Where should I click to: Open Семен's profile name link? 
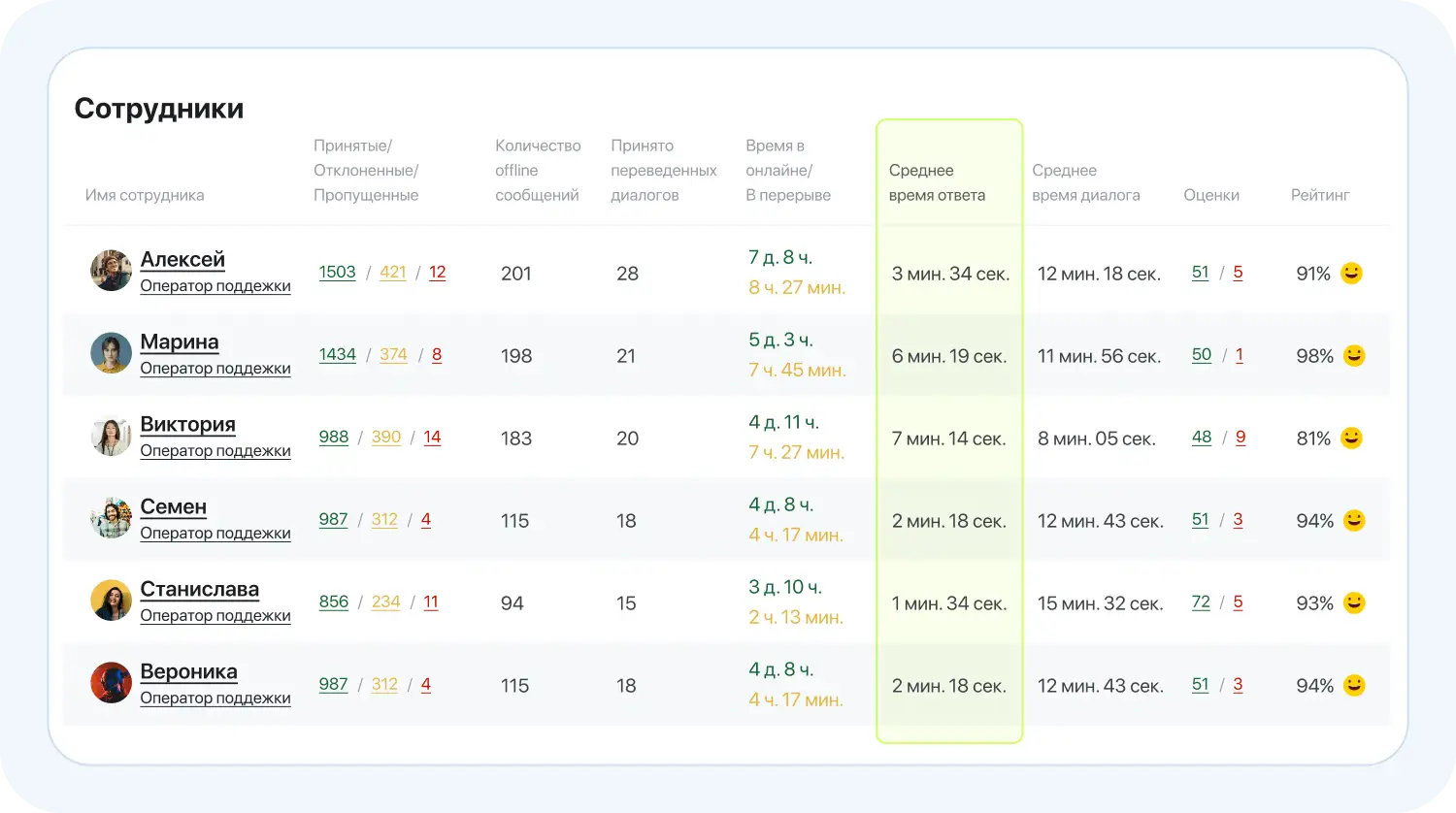[173, 507]
